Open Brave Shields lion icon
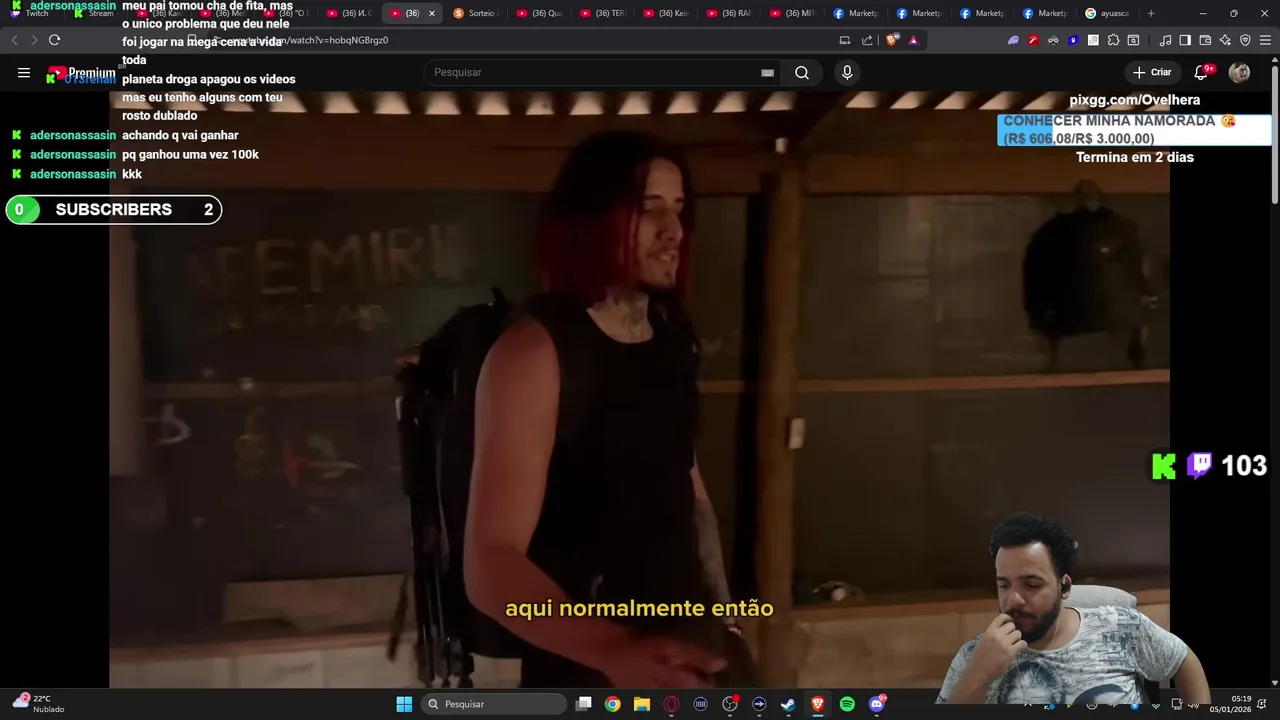 click(892, 40)
